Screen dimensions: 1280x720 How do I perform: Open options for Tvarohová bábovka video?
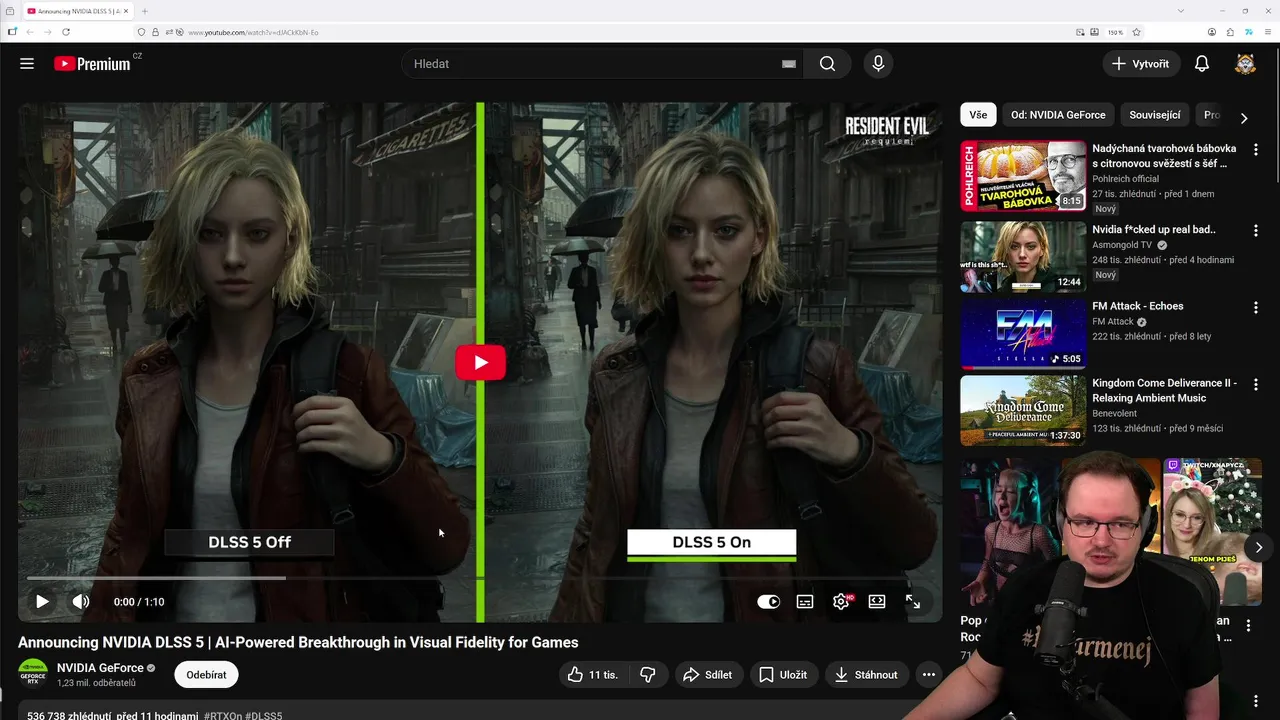coord(1256,150)
